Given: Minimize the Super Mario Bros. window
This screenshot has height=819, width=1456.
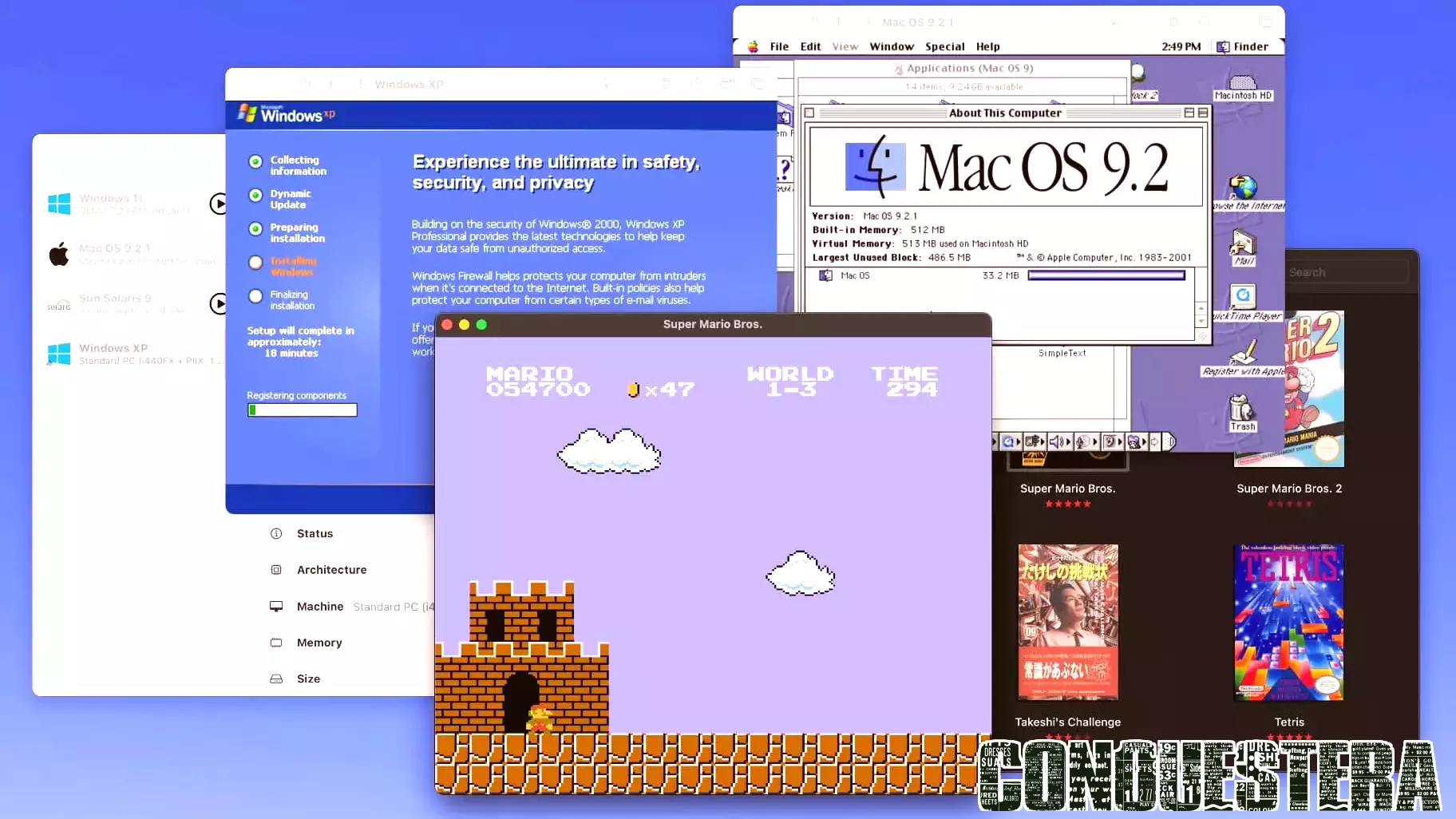Looking at the screenshot, I should click(464, 324).
